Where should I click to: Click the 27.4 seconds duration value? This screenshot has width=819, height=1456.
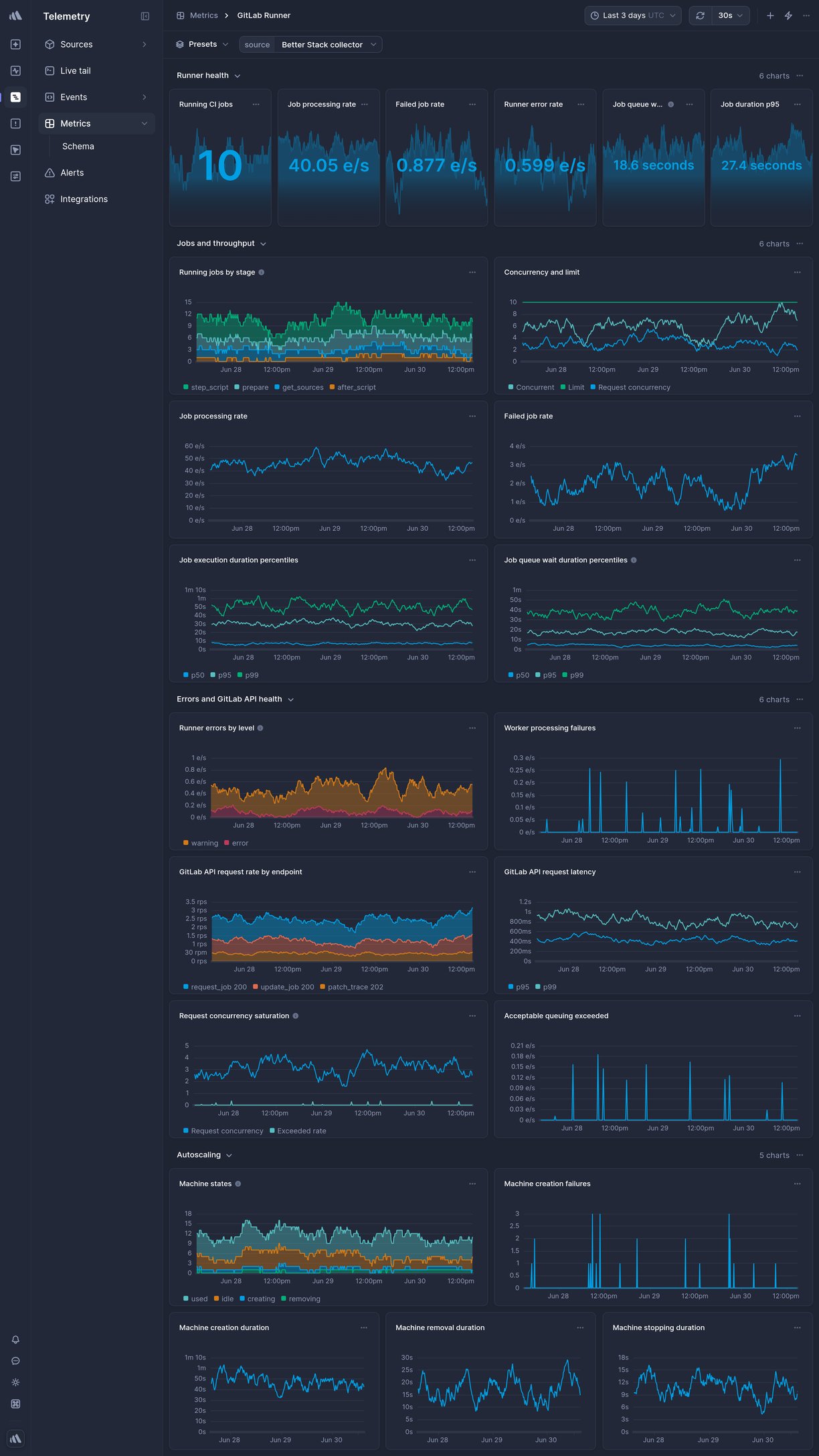click(x=761, y=165)
